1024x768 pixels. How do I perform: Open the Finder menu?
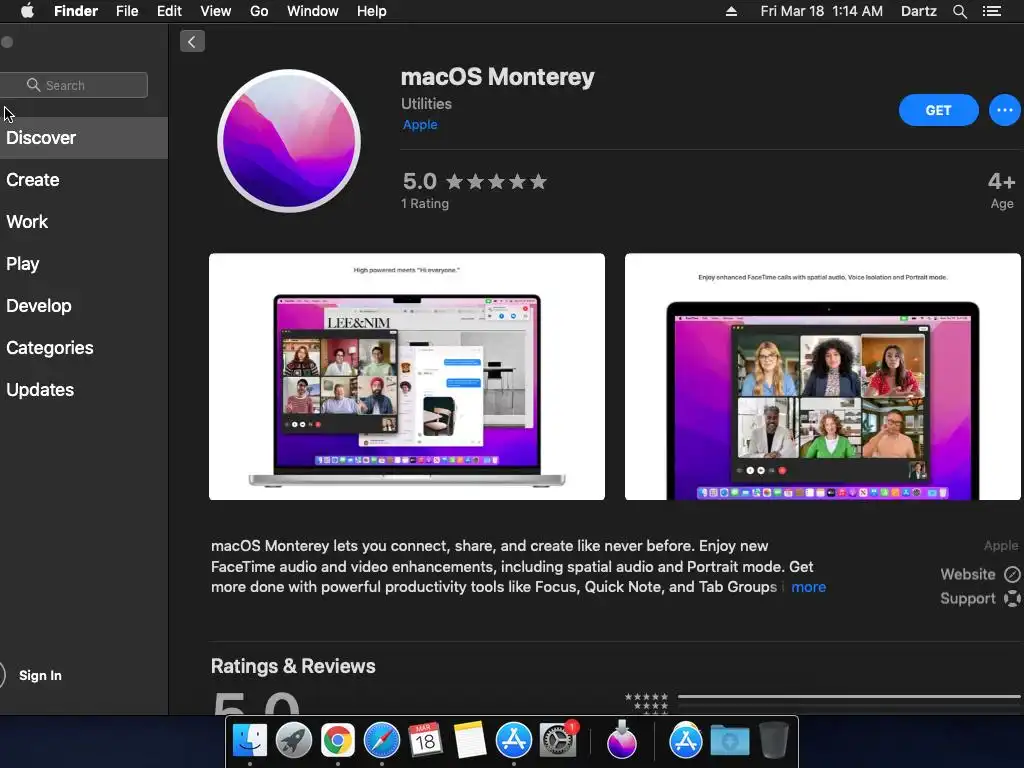tap(76, 11)
